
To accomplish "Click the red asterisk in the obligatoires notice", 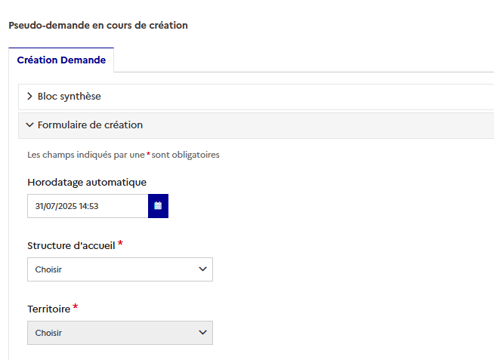I will [x=148, y=154].
